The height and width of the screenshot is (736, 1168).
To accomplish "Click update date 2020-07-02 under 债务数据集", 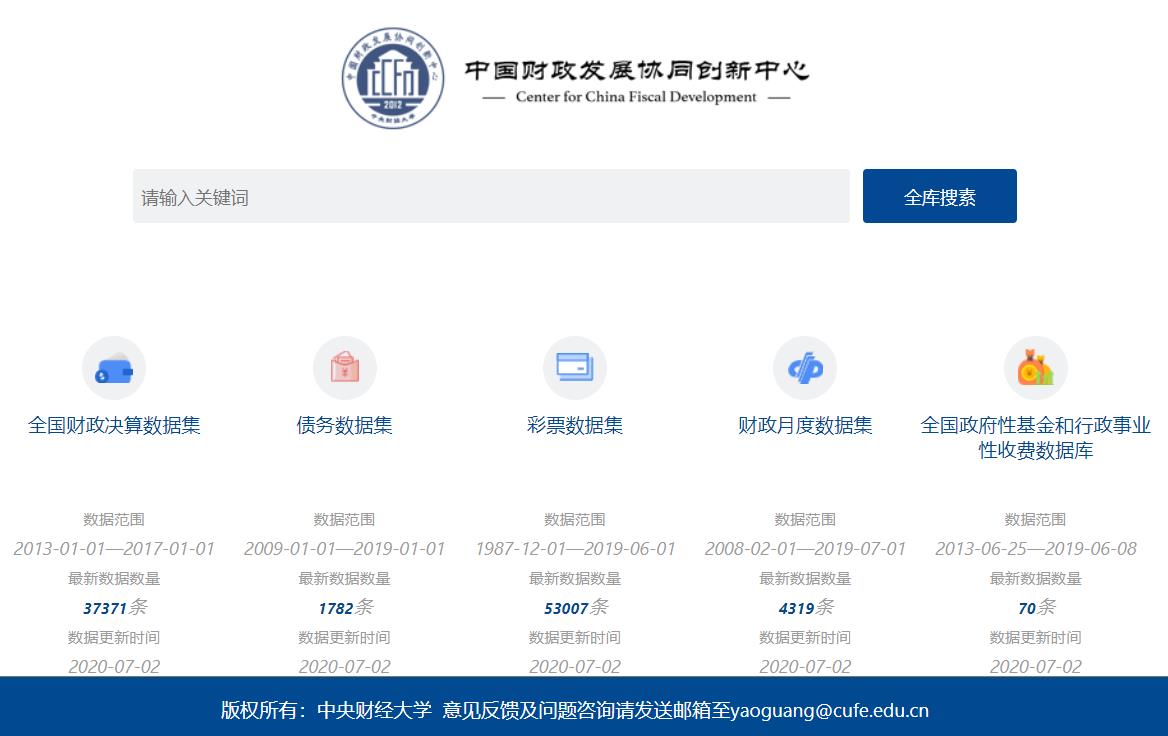I will coord(344,667).
